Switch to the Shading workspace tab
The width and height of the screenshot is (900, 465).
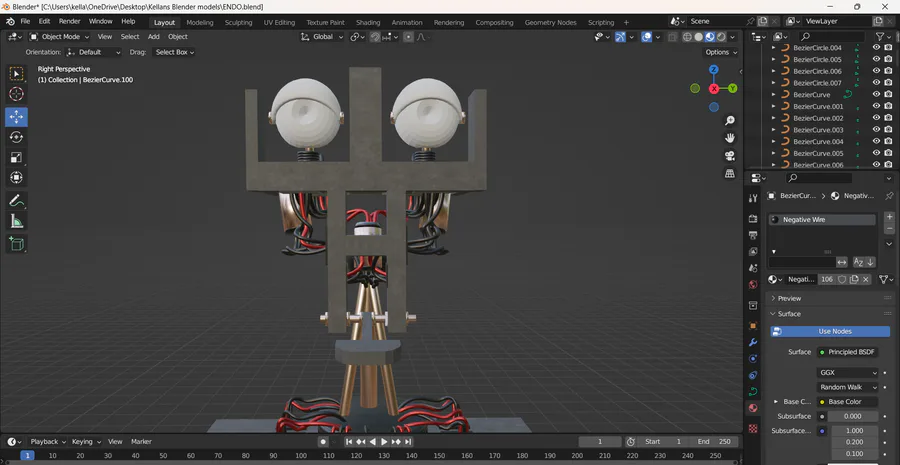pos(368,22)
